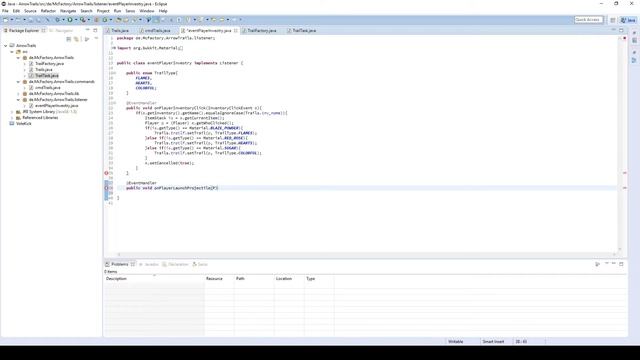The width and height of the screenshot is (640, 360).
Task: Open the Debug button dropdown arrow
Action: click(63, 20)
